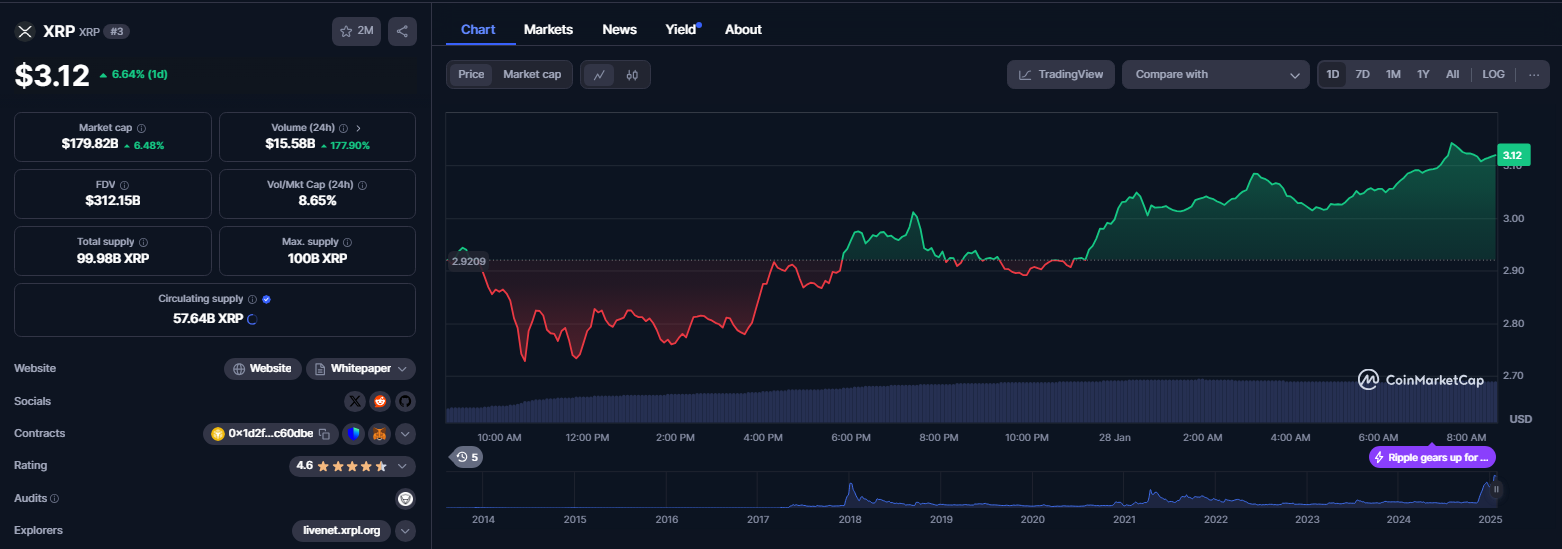Screen dimensions: 1562x549
Task: Open the TradingView chart button
Action: (x=1060, y=74)
